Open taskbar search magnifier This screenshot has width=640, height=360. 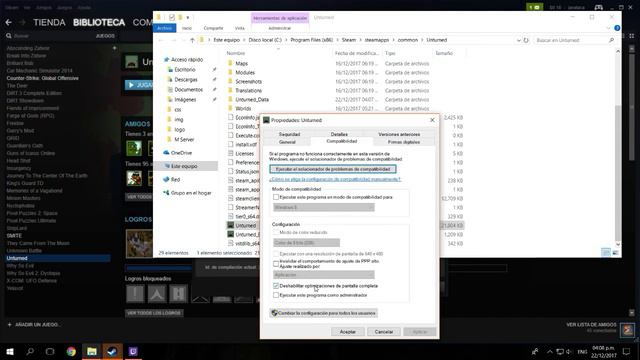30,351
